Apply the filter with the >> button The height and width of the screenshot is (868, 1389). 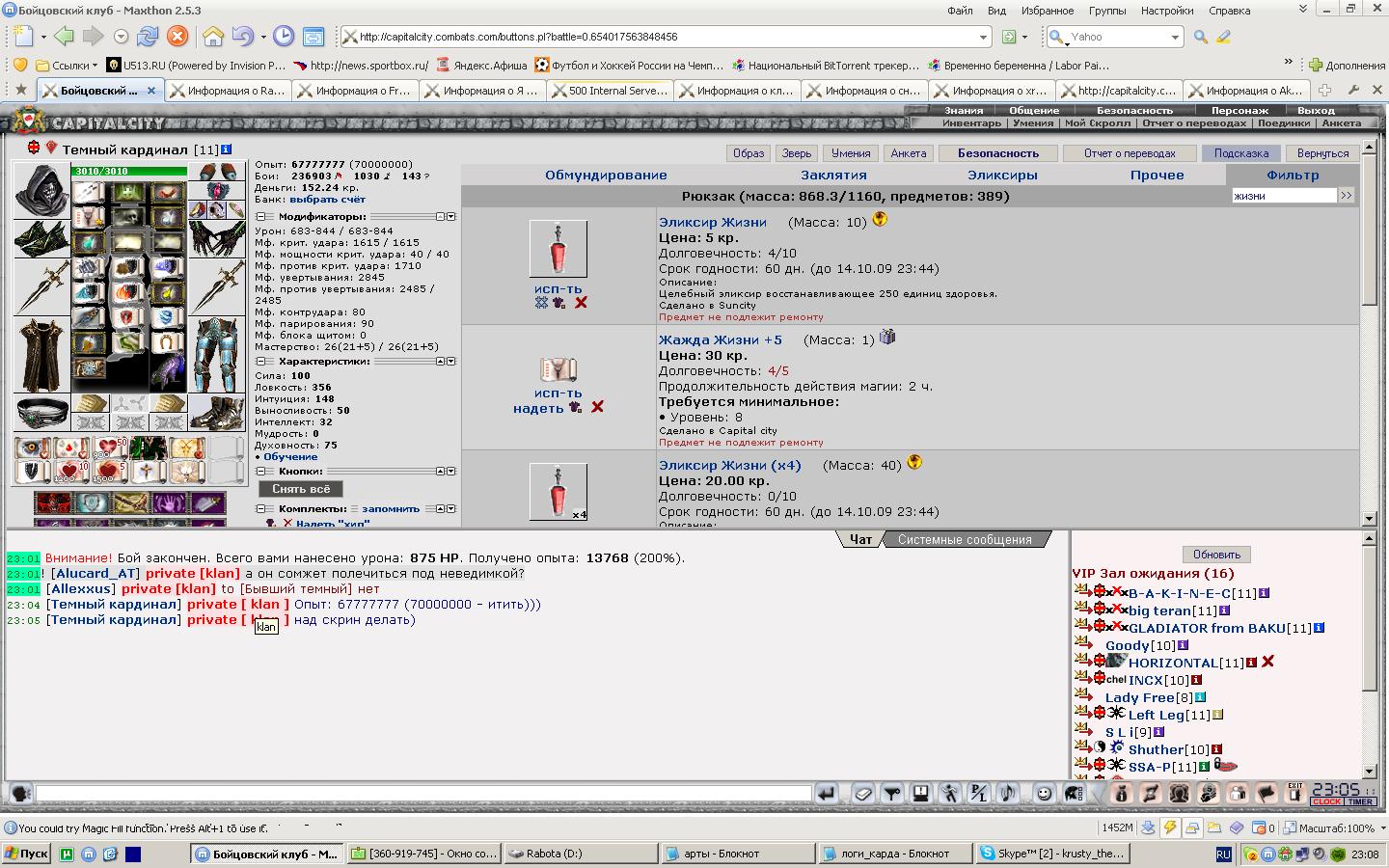coord(1347,196)
